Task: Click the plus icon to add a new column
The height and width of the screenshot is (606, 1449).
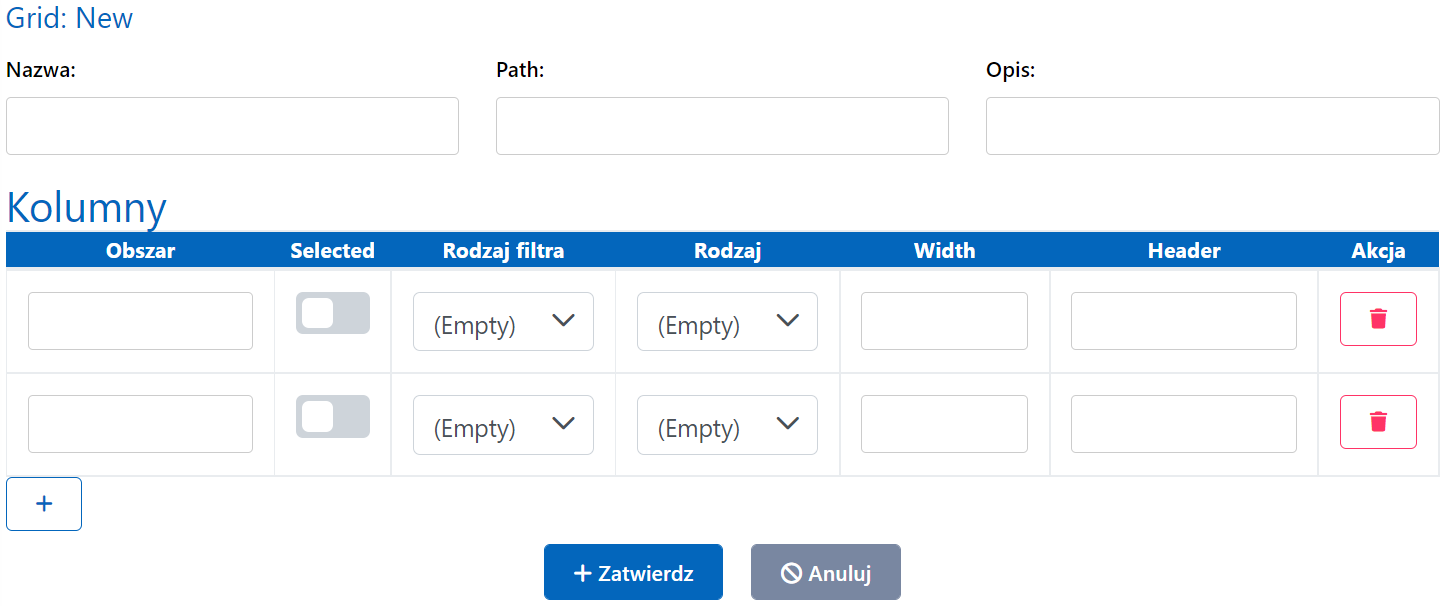Action: click(x=43, y=503)
